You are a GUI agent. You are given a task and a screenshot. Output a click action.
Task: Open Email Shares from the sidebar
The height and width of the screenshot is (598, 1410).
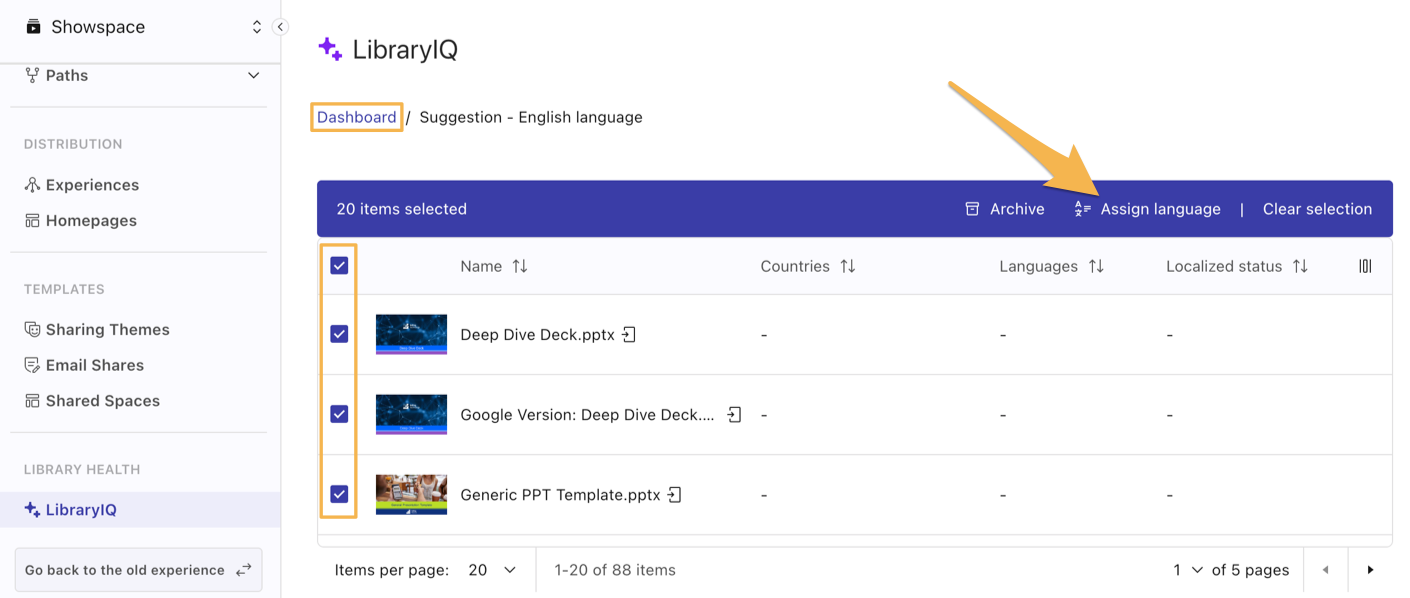pyautogui.click(x=31, y=365)
